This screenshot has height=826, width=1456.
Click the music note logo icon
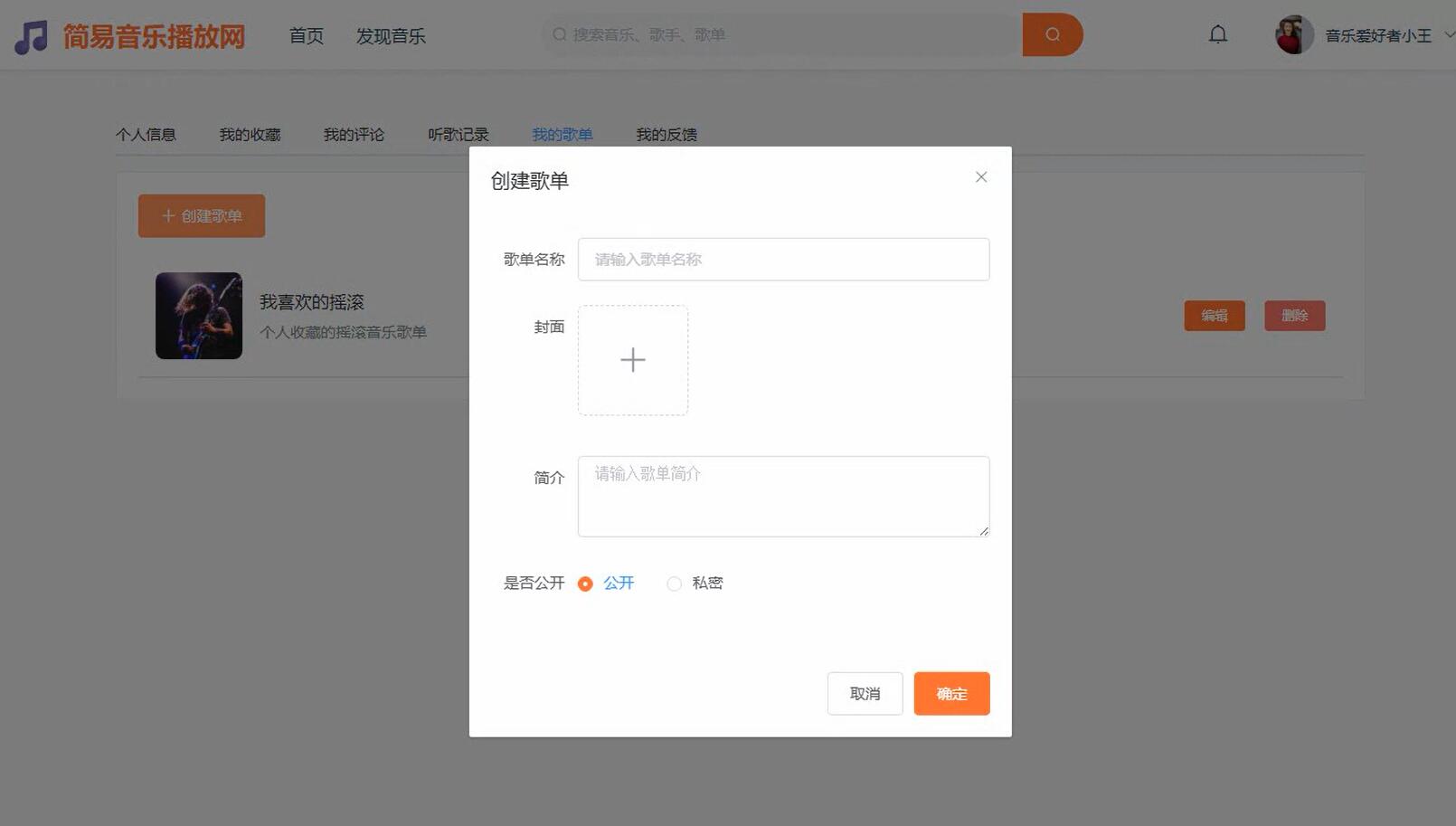click(32, 36)
